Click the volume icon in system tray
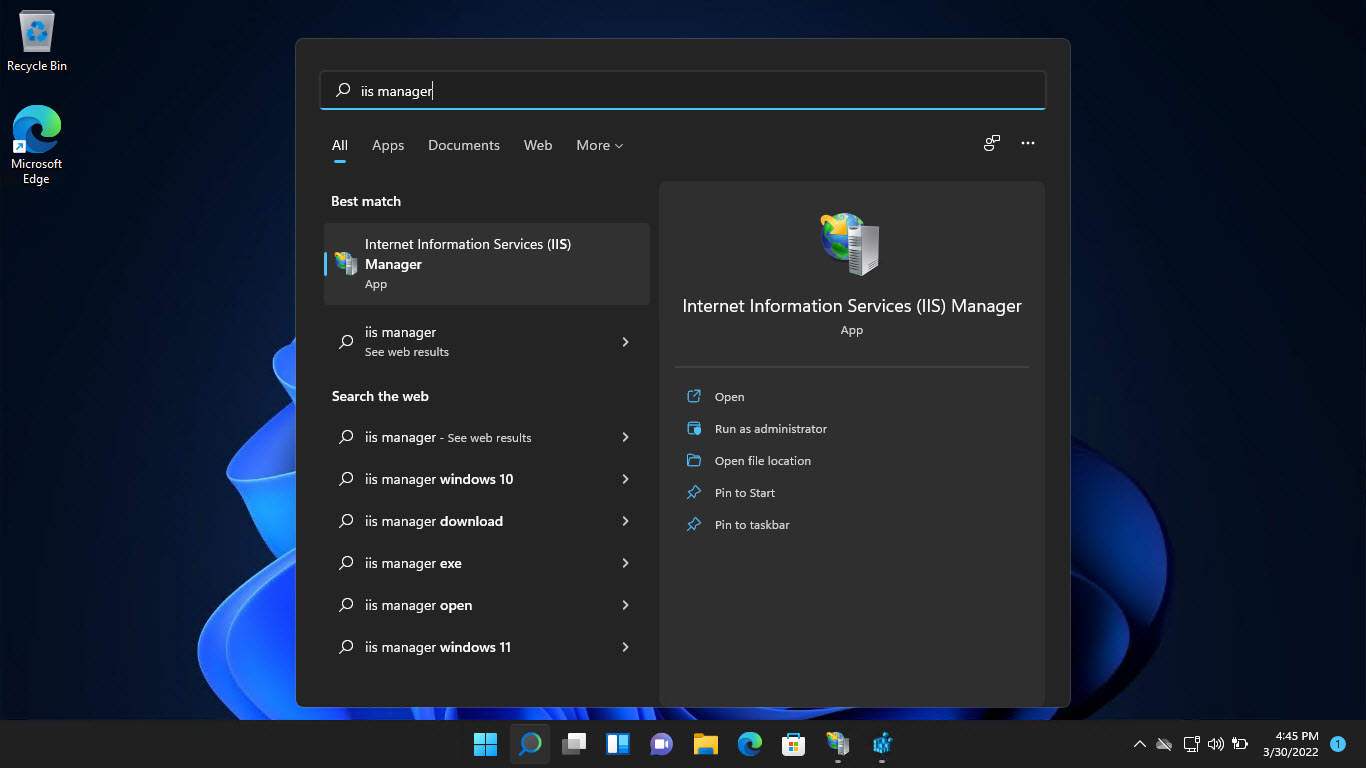This screenshot has width=1366, height=768. (x=1216, y=744)
